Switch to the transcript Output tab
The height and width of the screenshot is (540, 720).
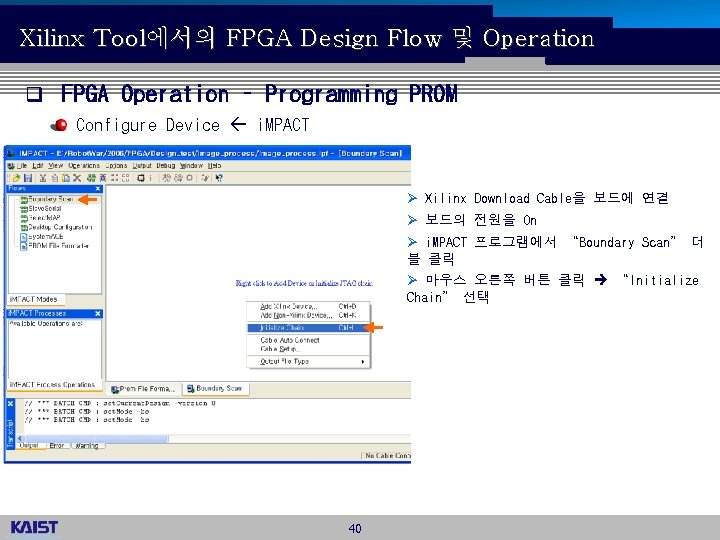(x=29, y=445)
